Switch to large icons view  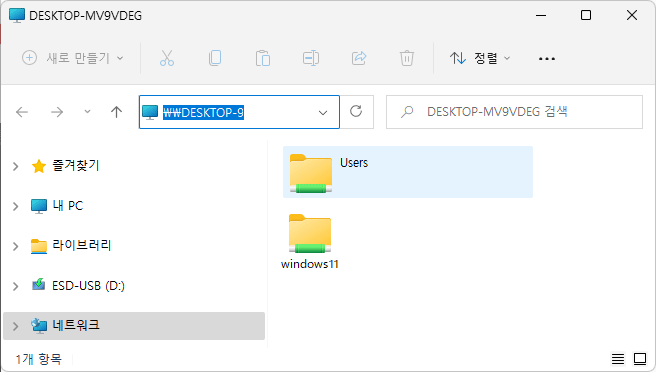click(x=640, y=359)
